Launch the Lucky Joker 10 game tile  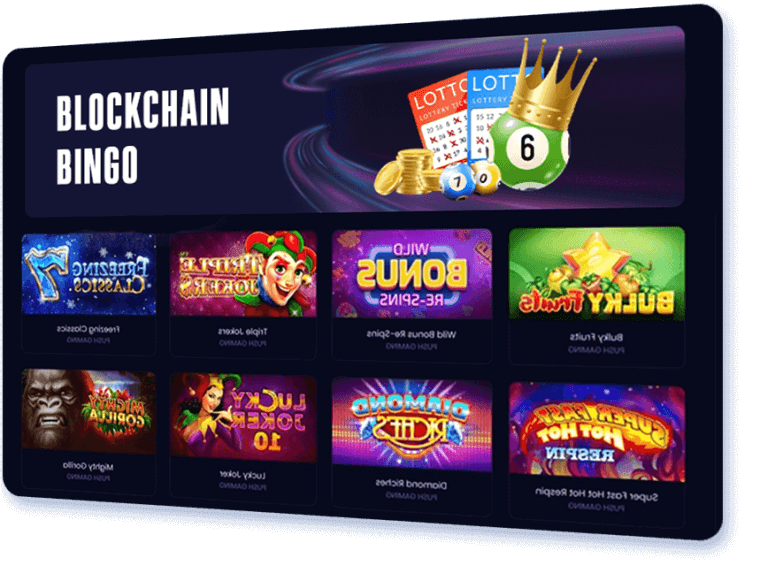point(243,418)
